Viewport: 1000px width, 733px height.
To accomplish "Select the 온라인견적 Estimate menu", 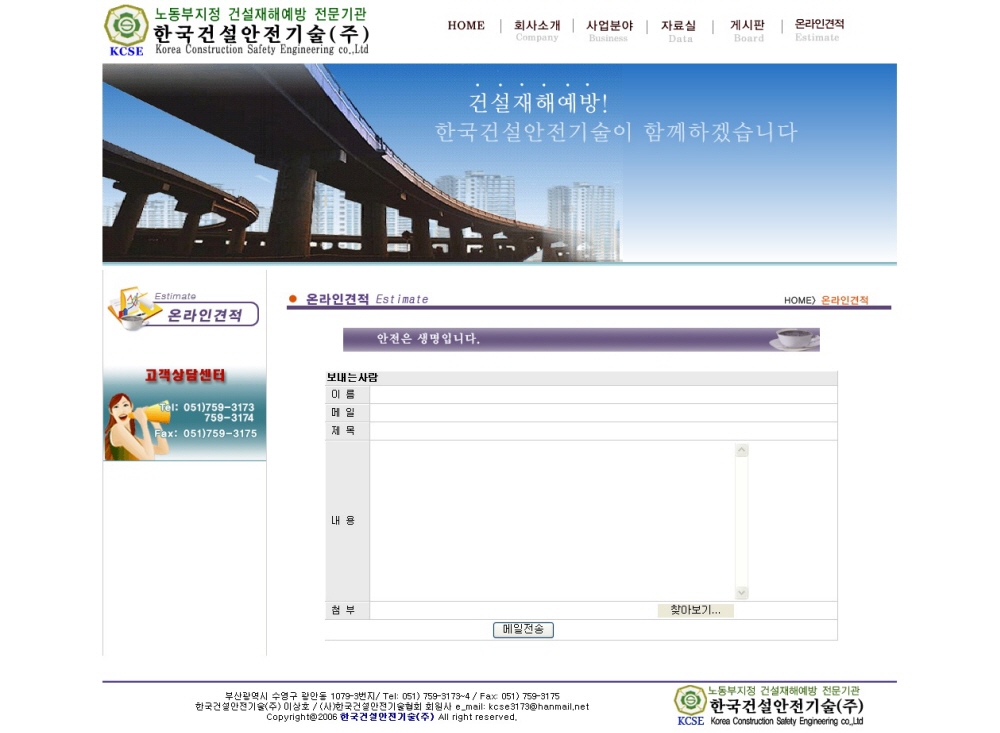I will [818, 30].
